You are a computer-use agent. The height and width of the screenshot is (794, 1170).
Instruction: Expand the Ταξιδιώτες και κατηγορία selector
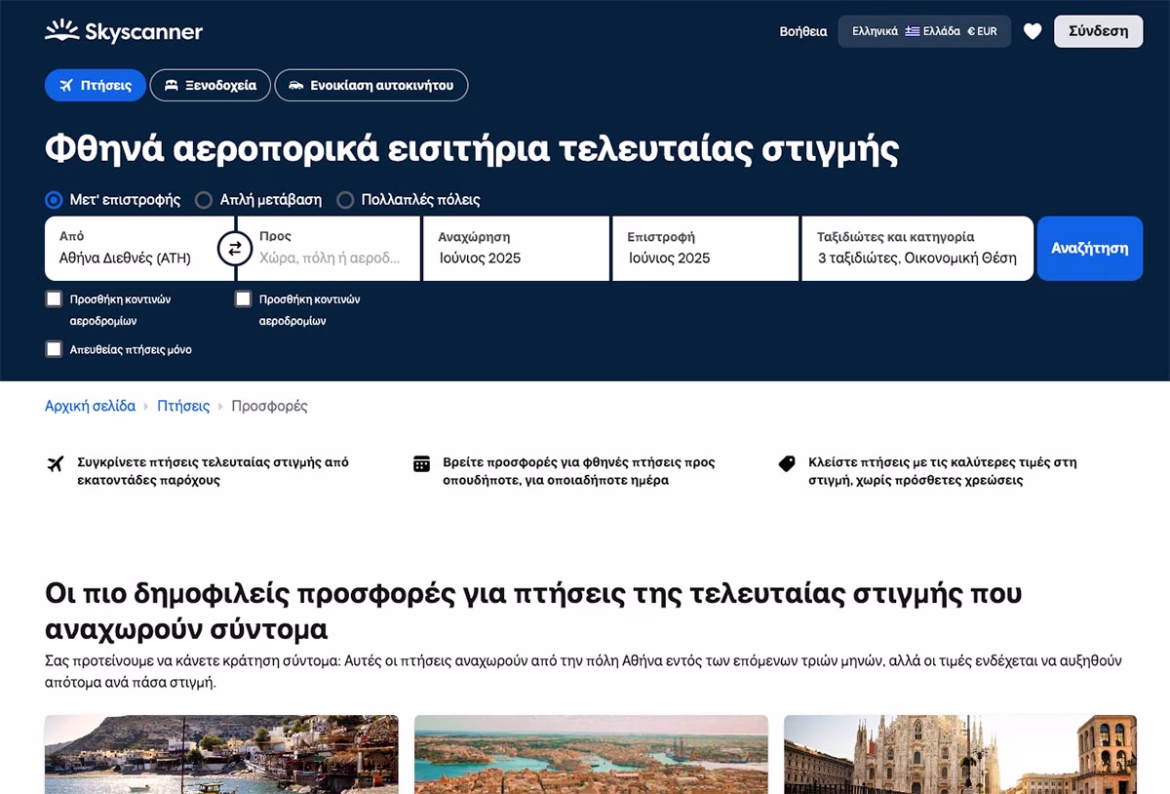point(916,249)
